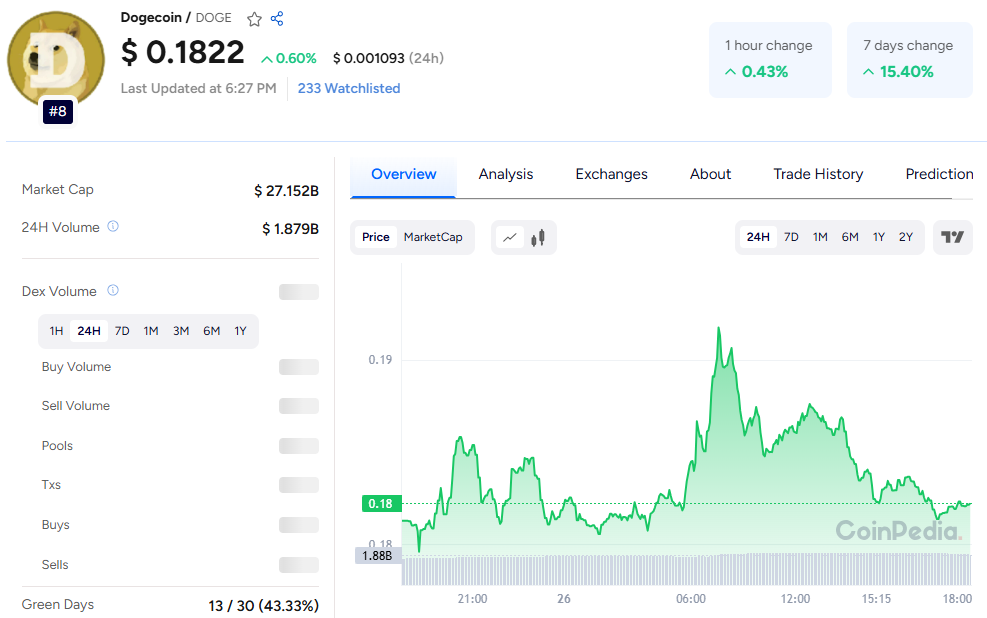
Task: Switch to candlestick chart view
Action: pyautogui.click(x=538, y=237)
